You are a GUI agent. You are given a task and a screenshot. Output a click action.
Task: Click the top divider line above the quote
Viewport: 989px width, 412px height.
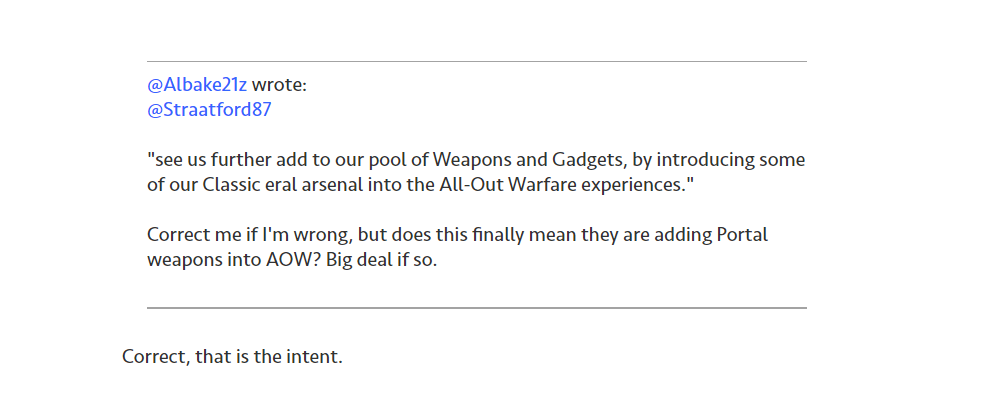click(476, 61)
